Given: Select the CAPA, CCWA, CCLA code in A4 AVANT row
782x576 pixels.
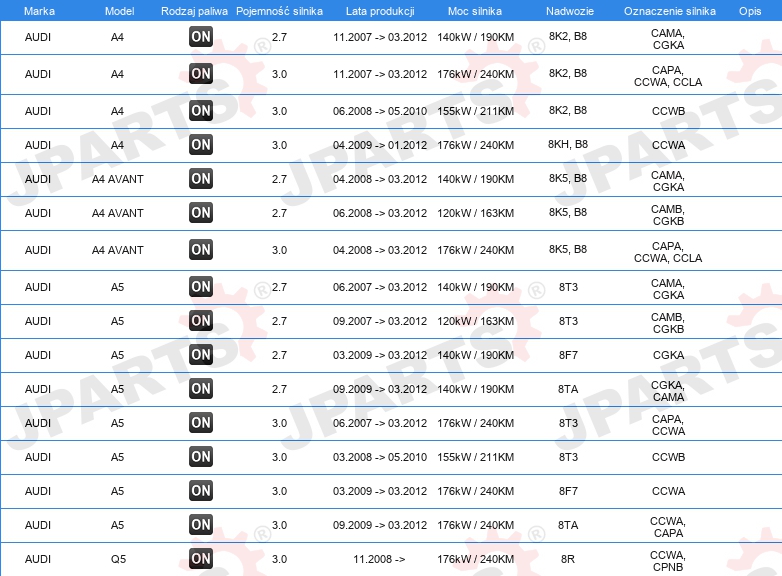Looking at the screenshot, I should tap(668, 252).
